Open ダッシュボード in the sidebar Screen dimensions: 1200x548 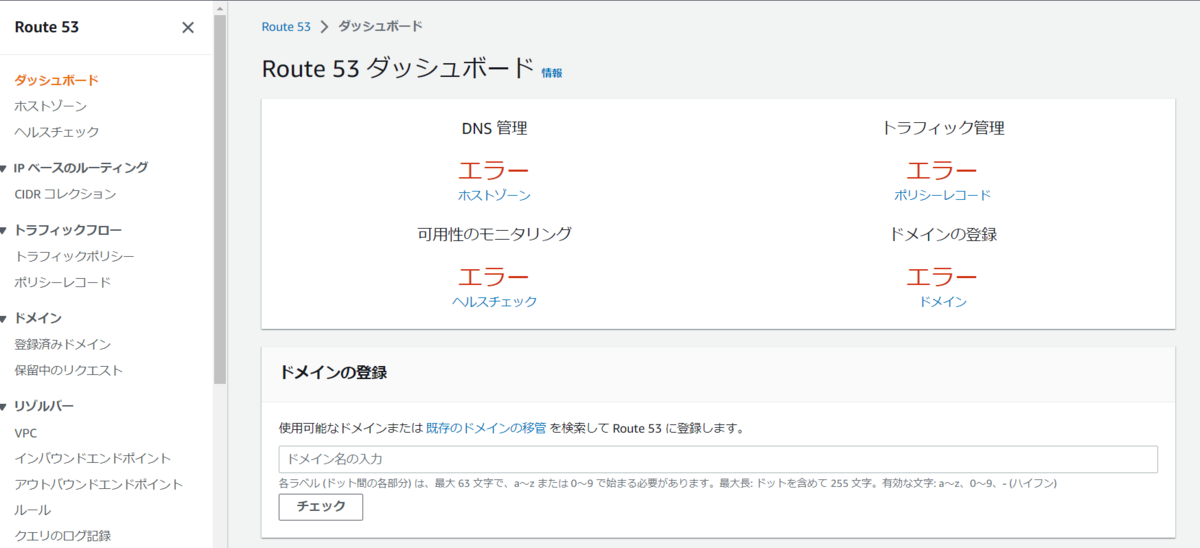(56, 80)
